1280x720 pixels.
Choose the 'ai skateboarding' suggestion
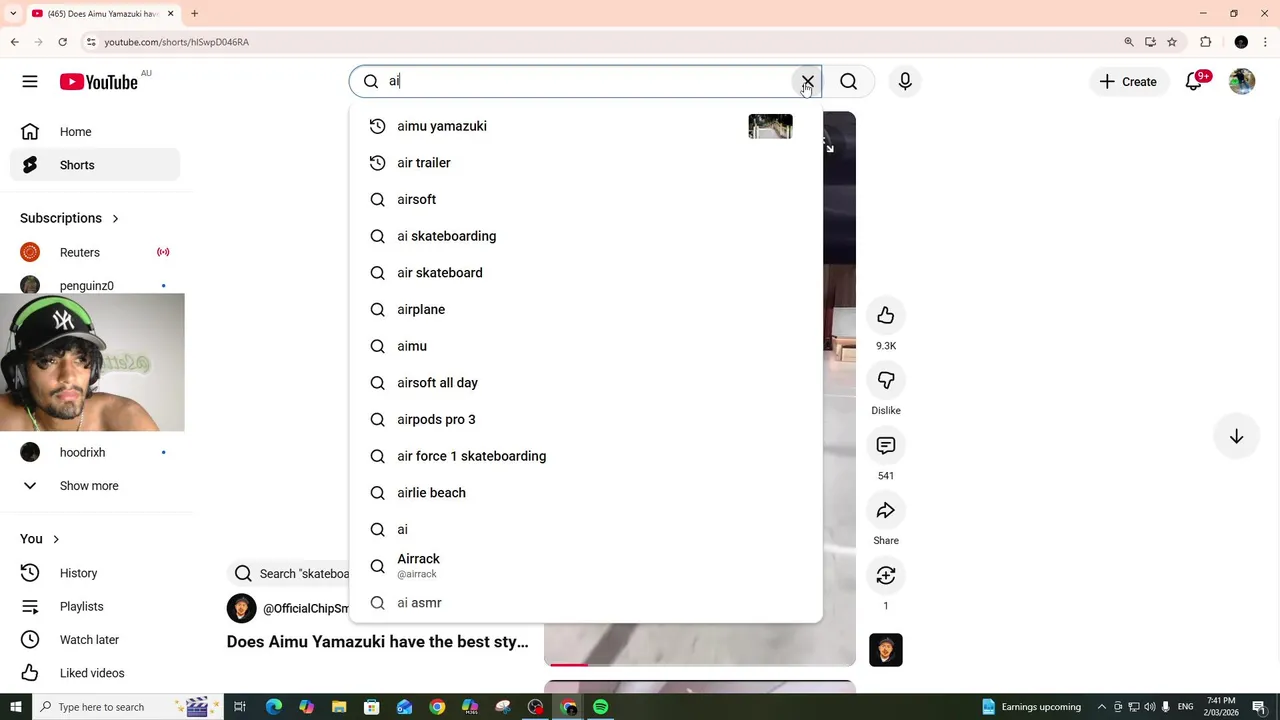(586, 236)
